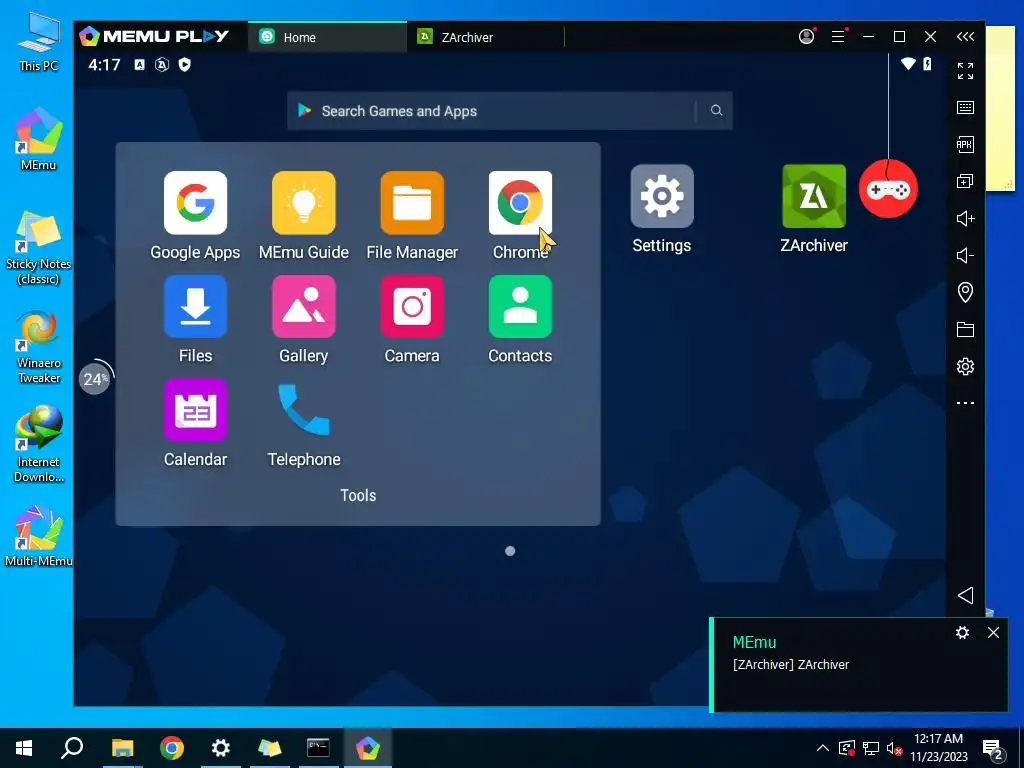
Task: Click the MEmu taskbar button
Action: (x=368, y=748)
